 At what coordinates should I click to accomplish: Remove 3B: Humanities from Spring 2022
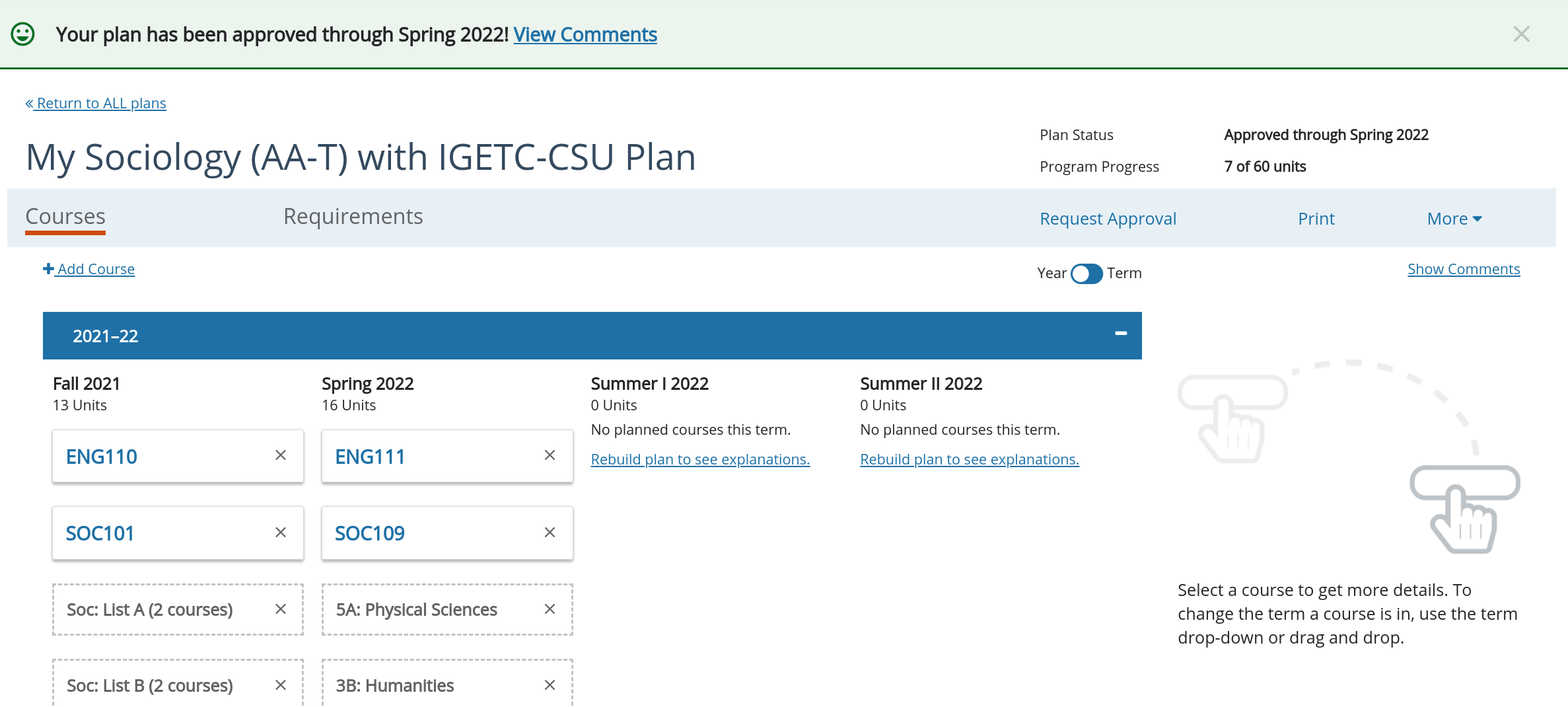click(550, 685)
